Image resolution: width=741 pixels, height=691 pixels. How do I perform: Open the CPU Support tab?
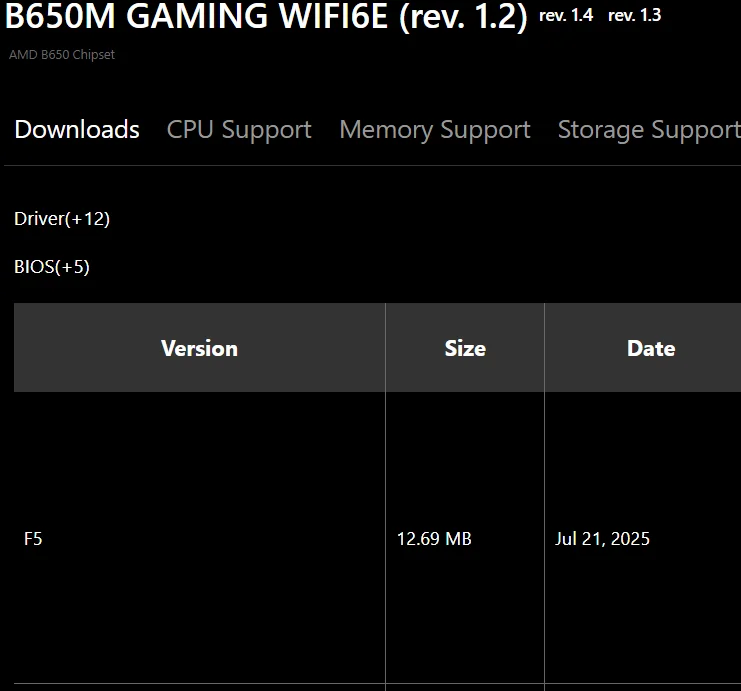239,130
